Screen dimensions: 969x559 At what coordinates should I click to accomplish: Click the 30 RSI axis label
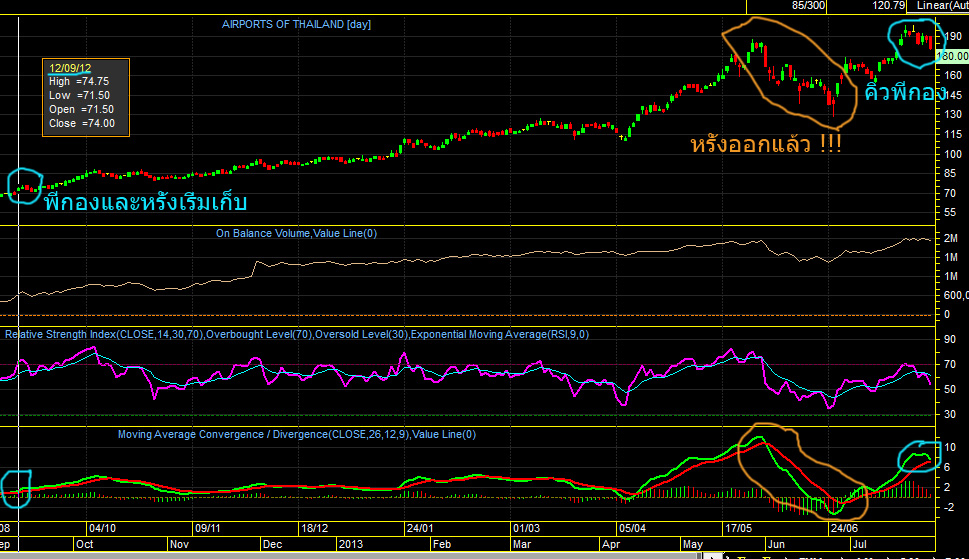point(950,414)
